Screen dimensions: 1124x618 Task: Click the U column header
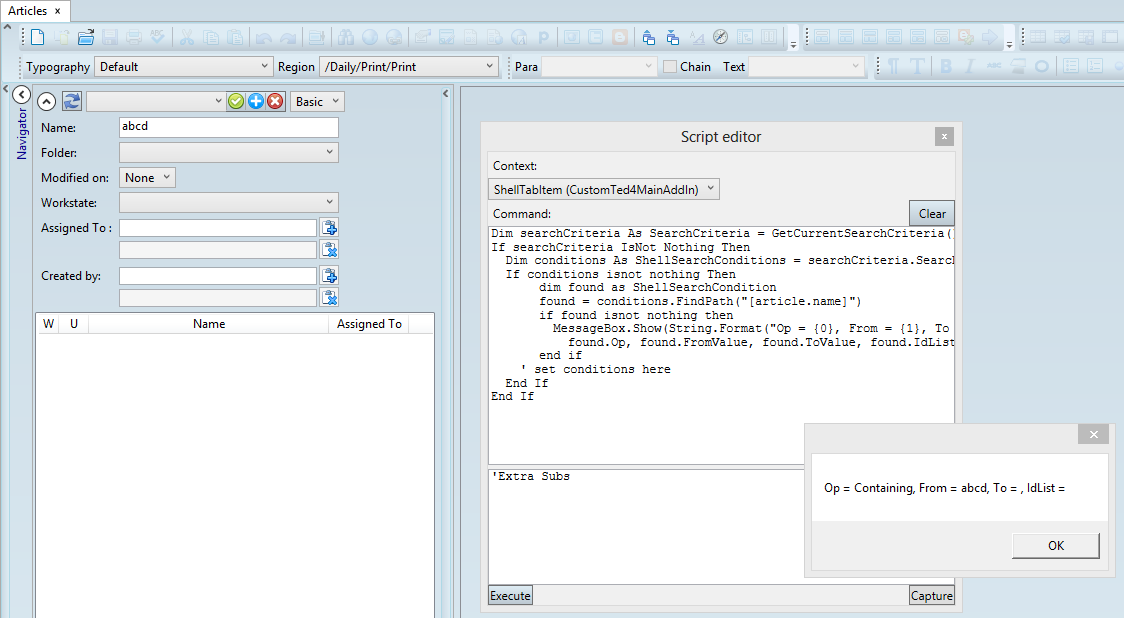74,324
